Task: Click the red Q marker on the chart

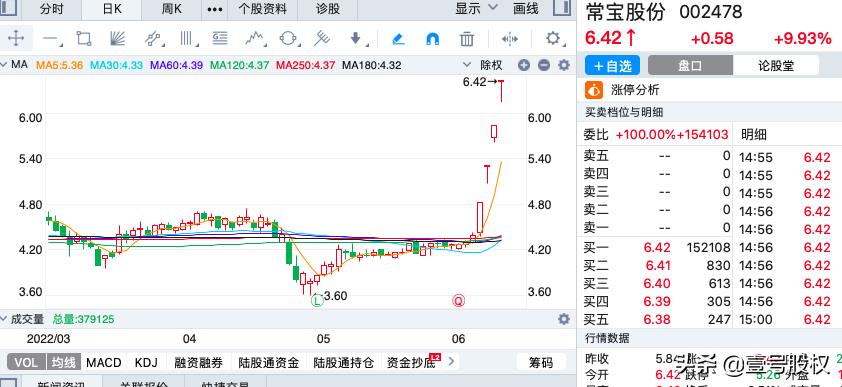Action: coord(459,301)
